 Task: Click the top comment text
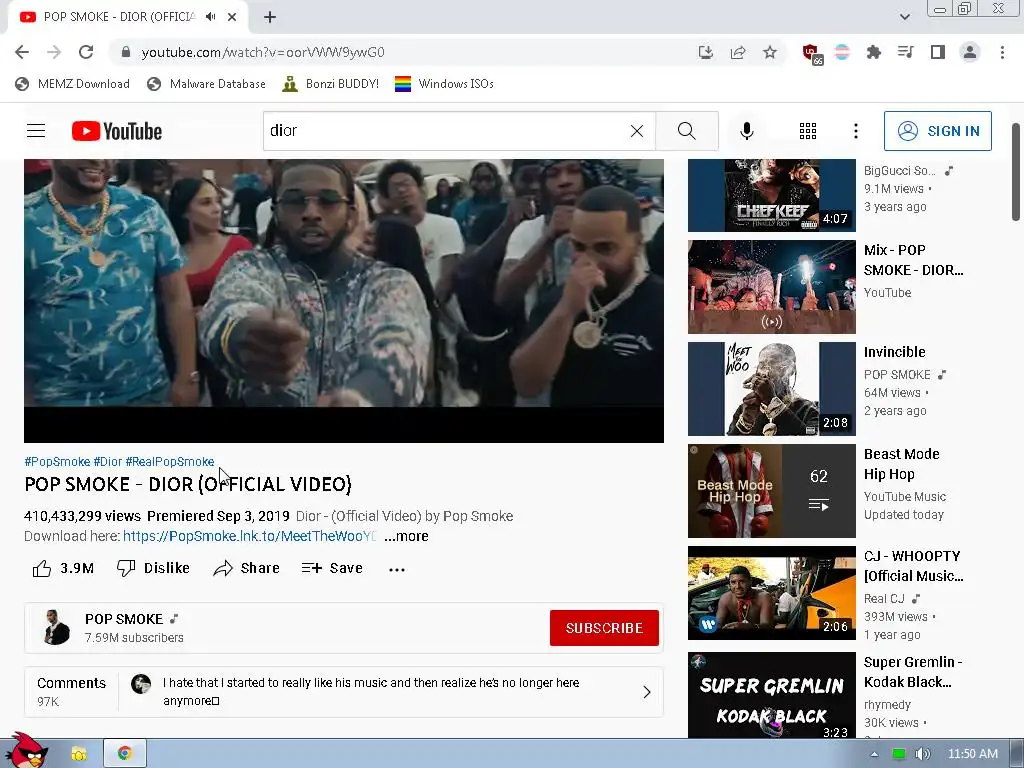coord(371,692)
